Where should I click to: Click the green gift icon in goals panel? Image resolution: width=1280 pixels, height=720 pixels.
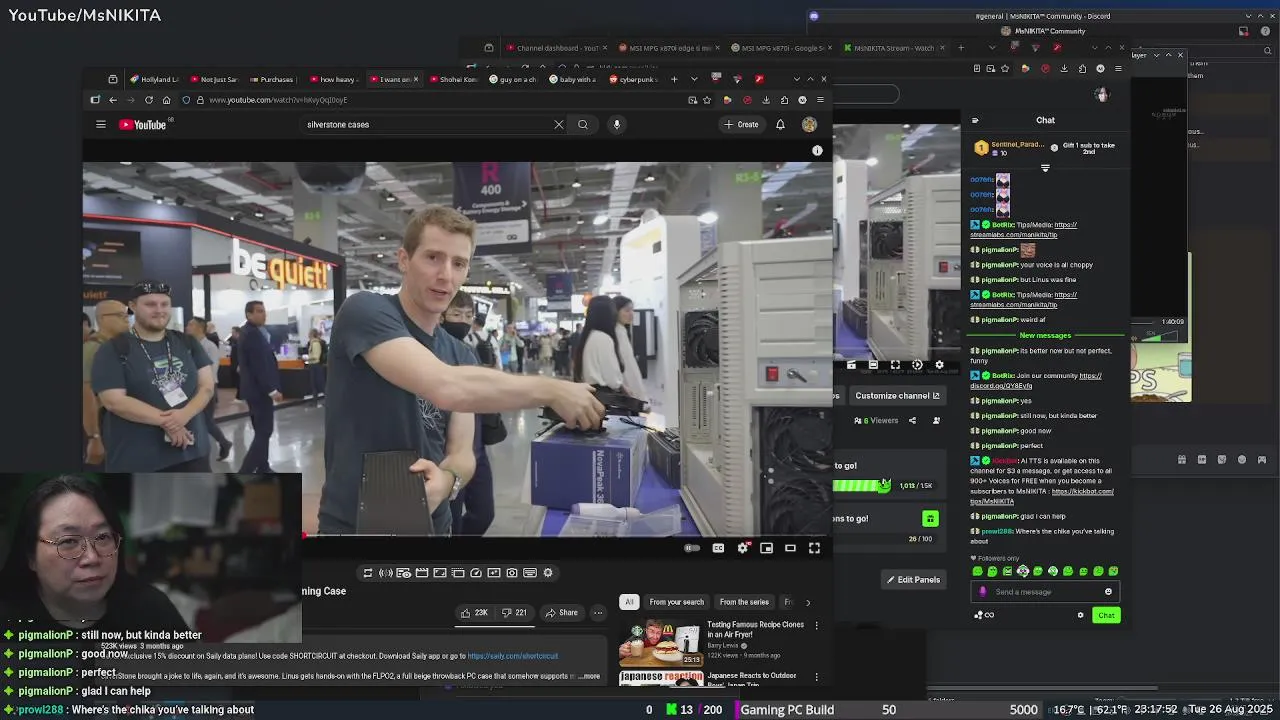[x=930, y=518]
